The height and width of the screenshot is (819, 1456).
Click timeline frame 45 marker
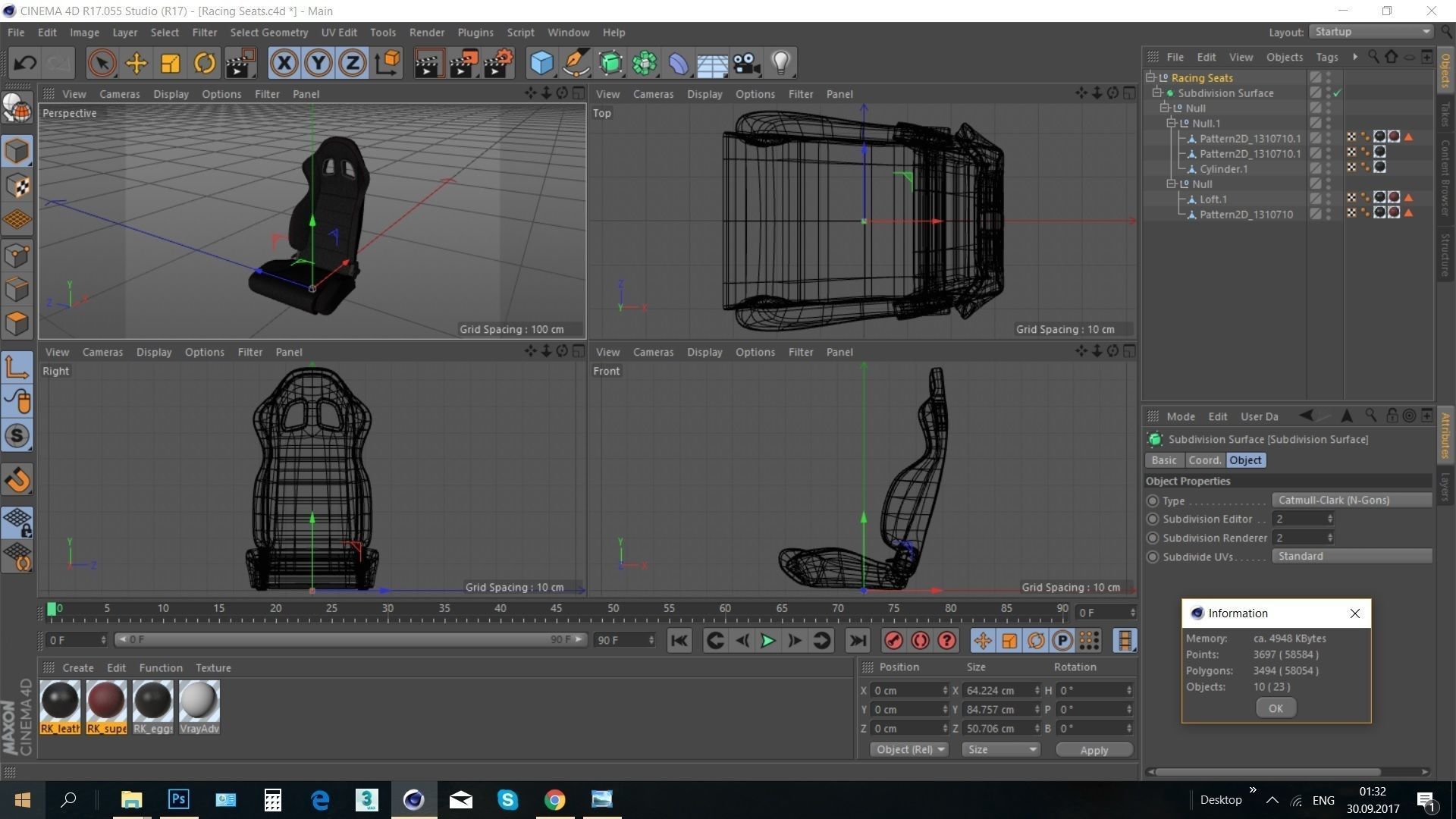[557, 609]
